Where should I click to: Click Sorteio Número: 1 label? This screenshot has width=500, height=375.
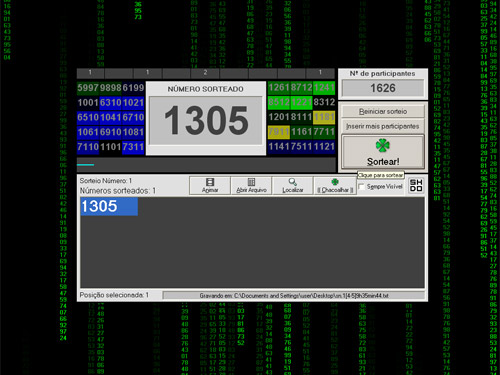tap(106, 181)
